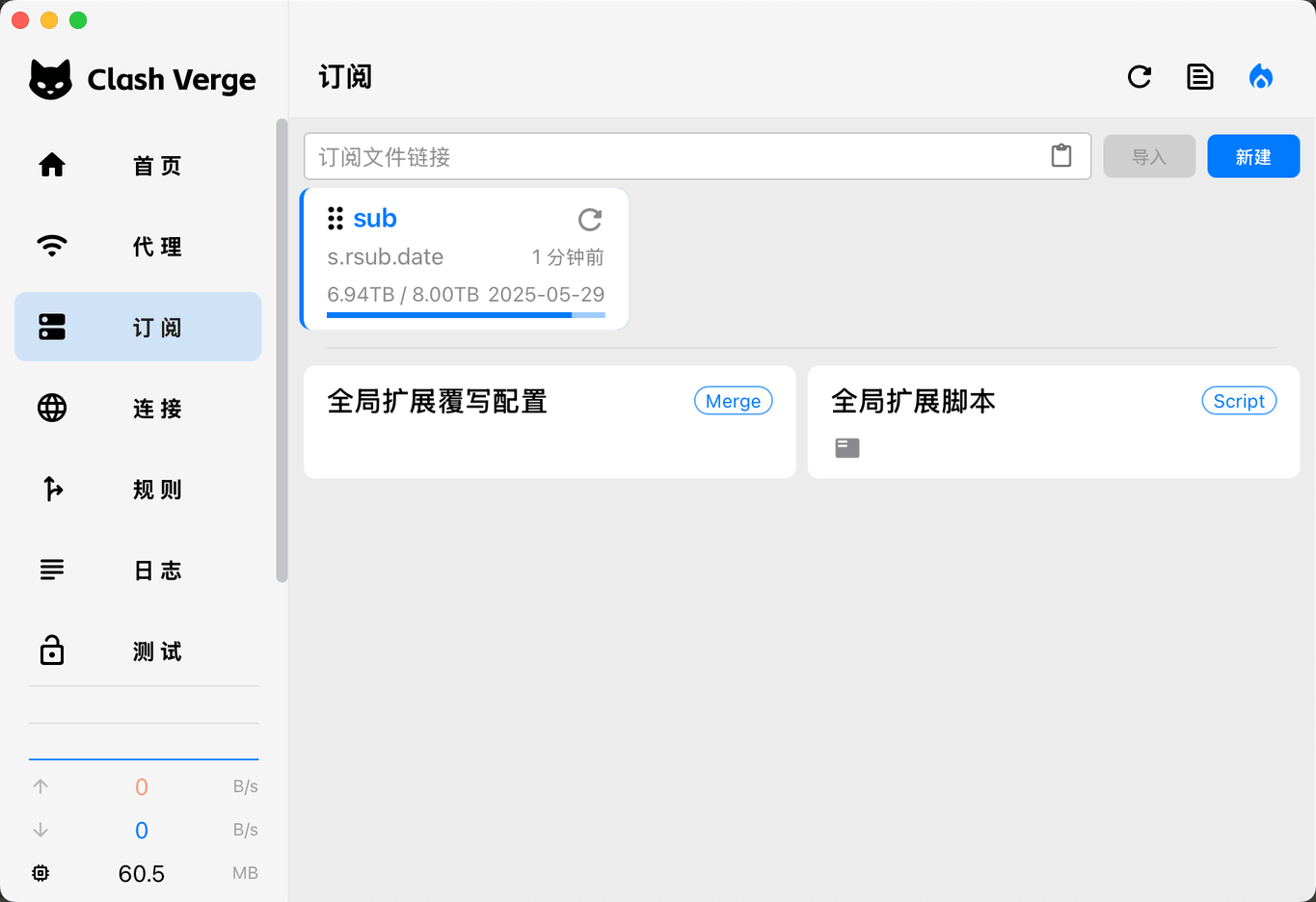The height and width of the screenshot is (902, 1316).
Task: Click the Clash Verge cat logo
Action: (x=50, y=79)
